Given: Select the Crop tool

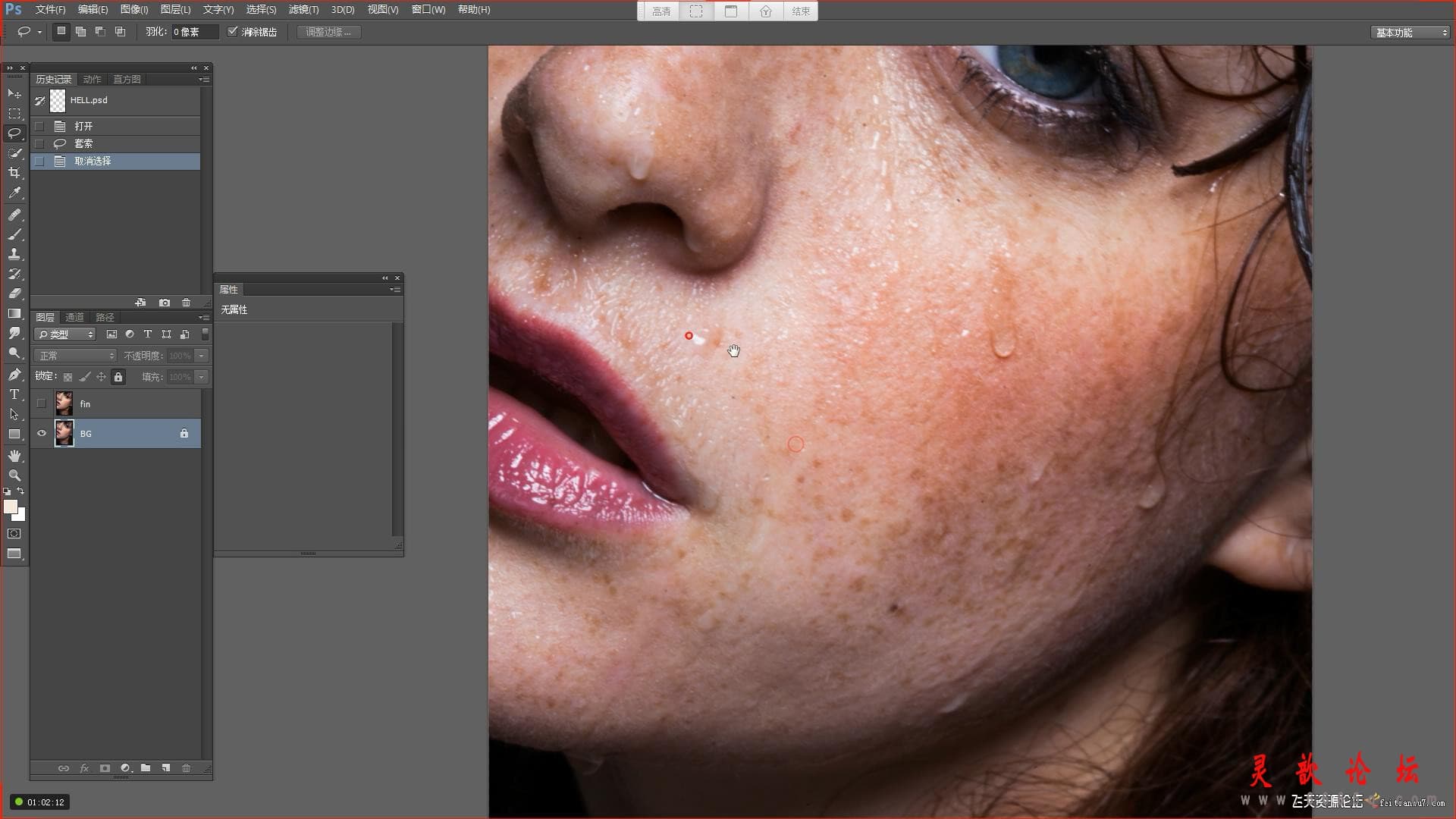Looking at the screenshot, I should click(x=14, y=173).
